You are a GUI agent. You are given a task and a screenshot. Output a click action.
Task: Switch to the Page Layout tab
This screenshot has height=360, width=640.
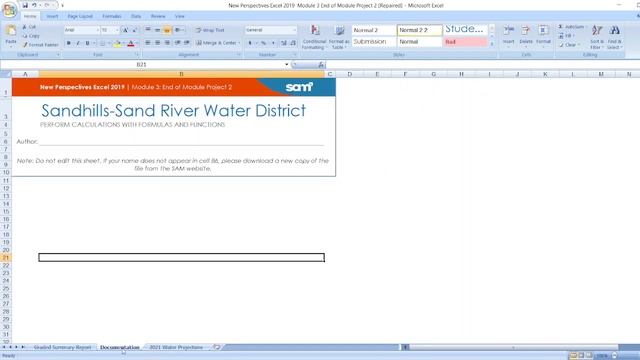click(x=80, y=16)
